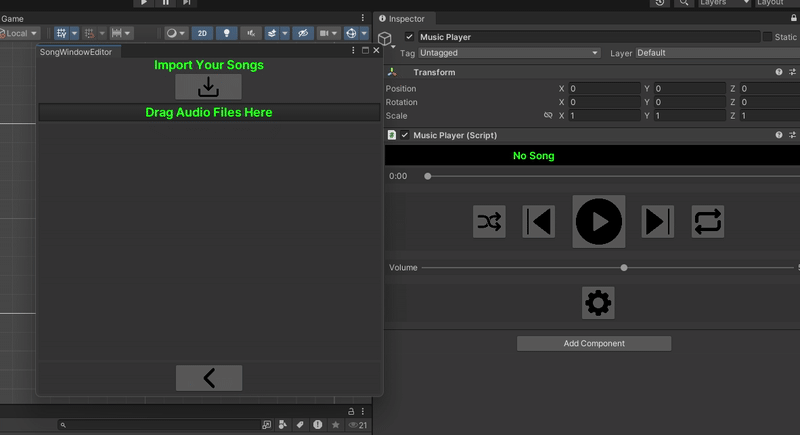Screen dimensions: 800x435
Task: Switch to the Game tab
Action: [12, 18]
